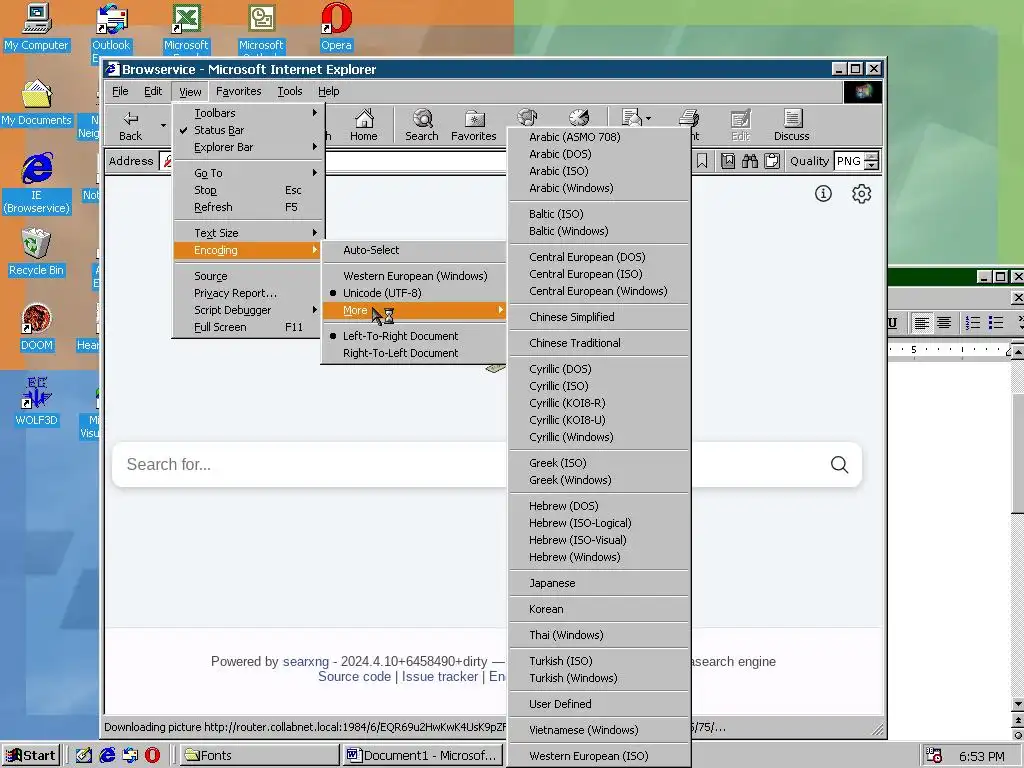Click the globe Media toolbar icon
Screen dimensions: 1024x768
(x=527, y=118)
